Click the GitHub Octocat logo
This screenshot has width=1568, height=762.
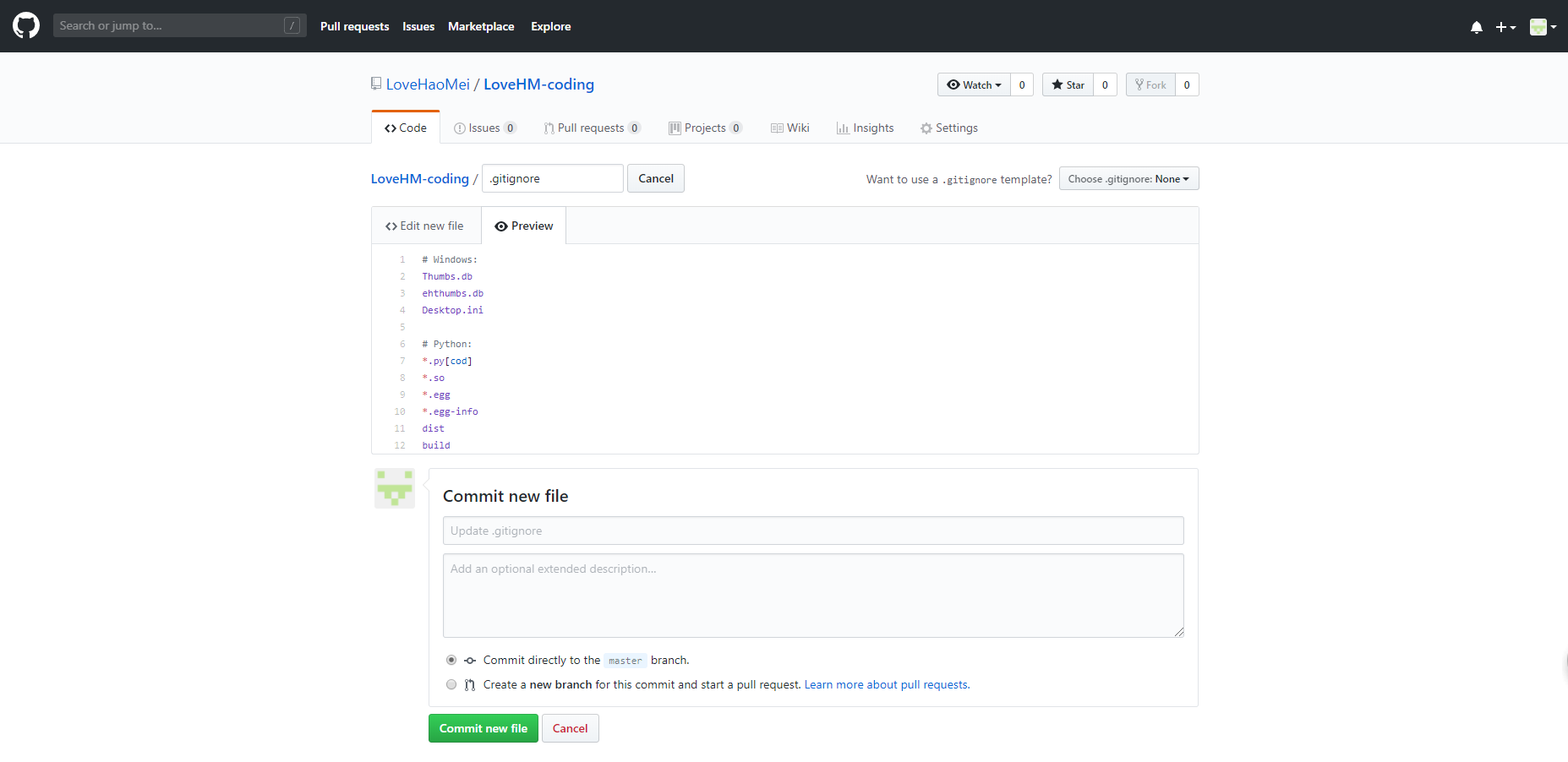26,25
